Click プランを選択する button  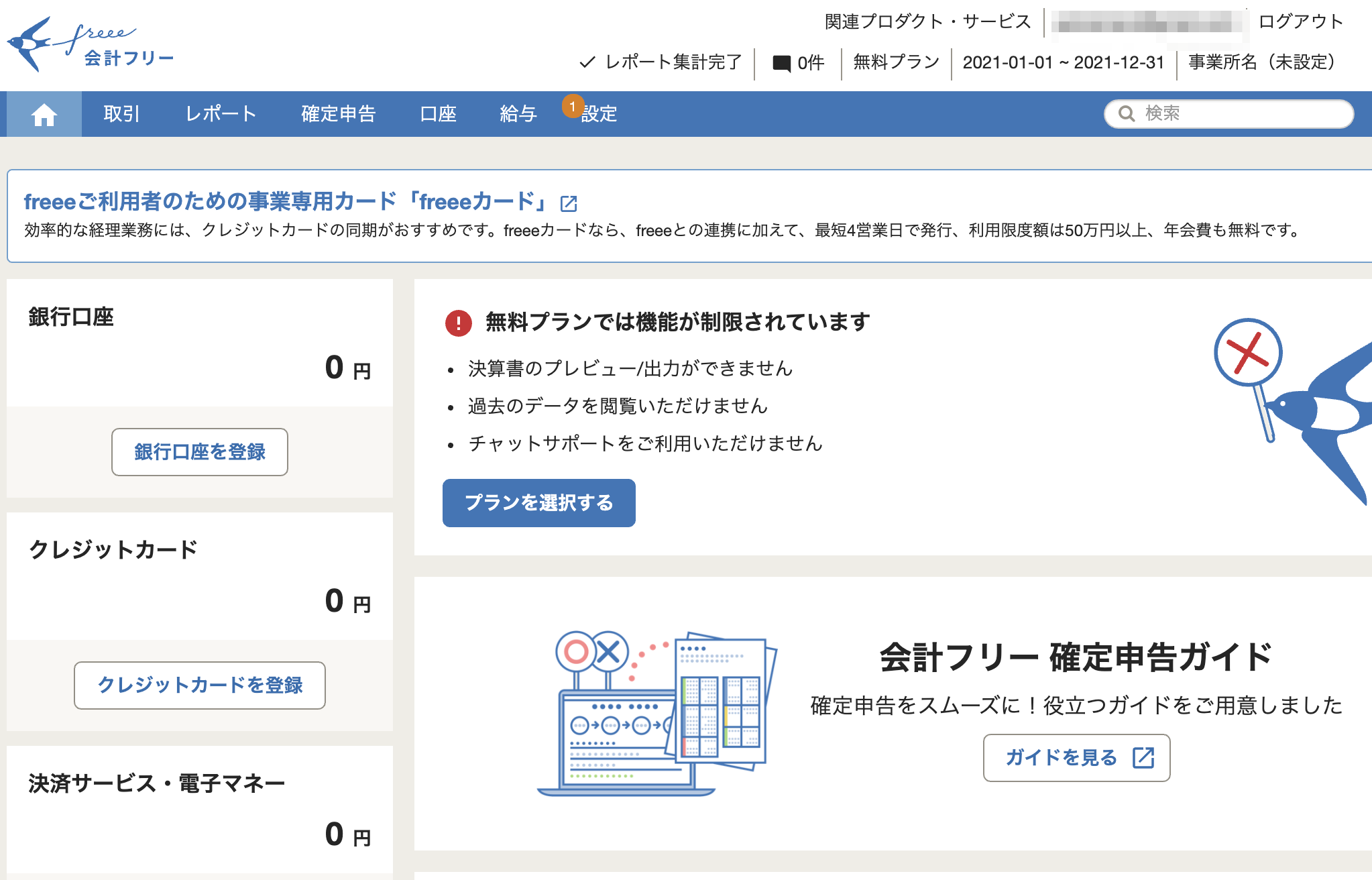[539, 503]
